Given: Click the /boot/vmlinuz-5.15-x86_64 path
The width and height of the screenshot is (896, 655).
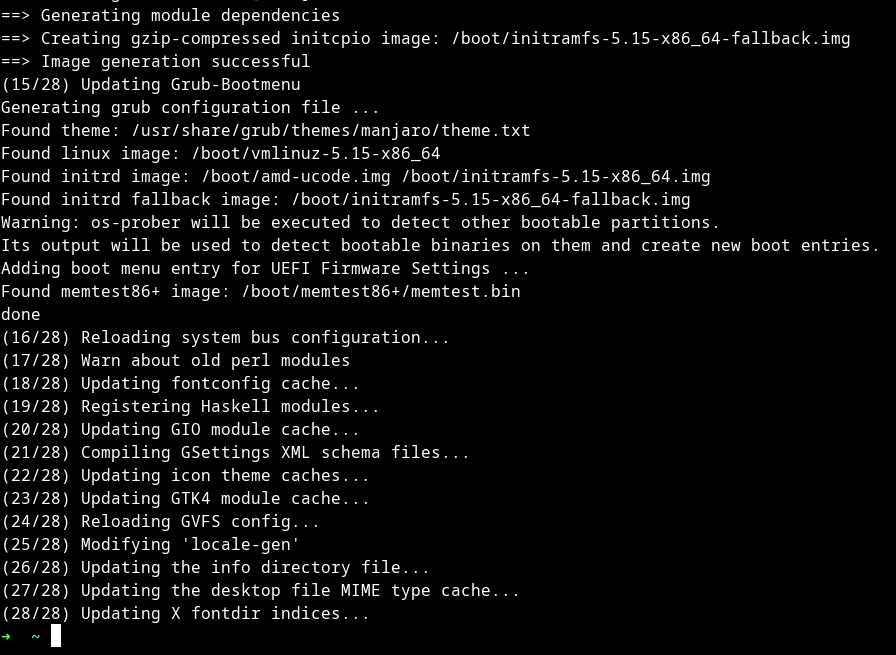Looking at the screenshot, I should coord(315,153).
